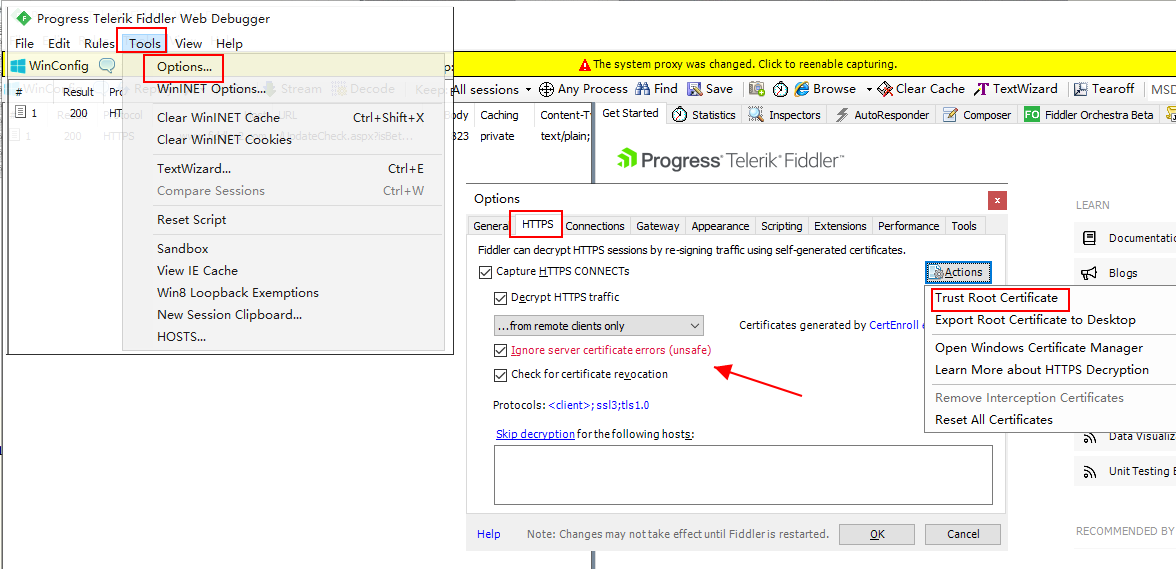Open the File menu
The image size is (1176, 569).
[x=24, y=43]
